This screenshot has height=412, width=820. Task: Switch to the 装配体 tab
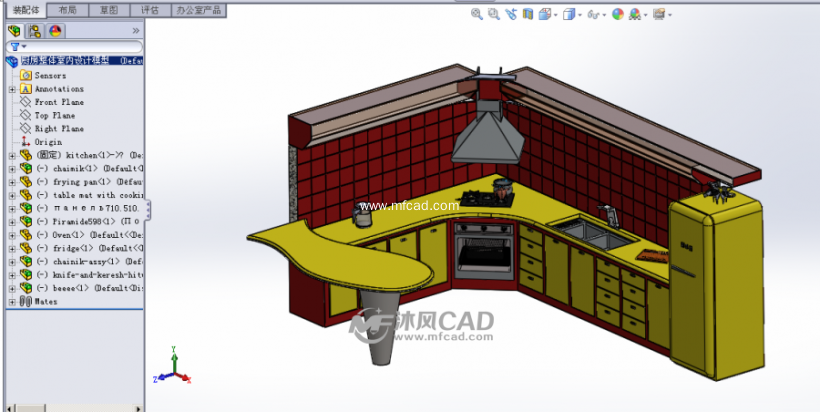[26, 10]
